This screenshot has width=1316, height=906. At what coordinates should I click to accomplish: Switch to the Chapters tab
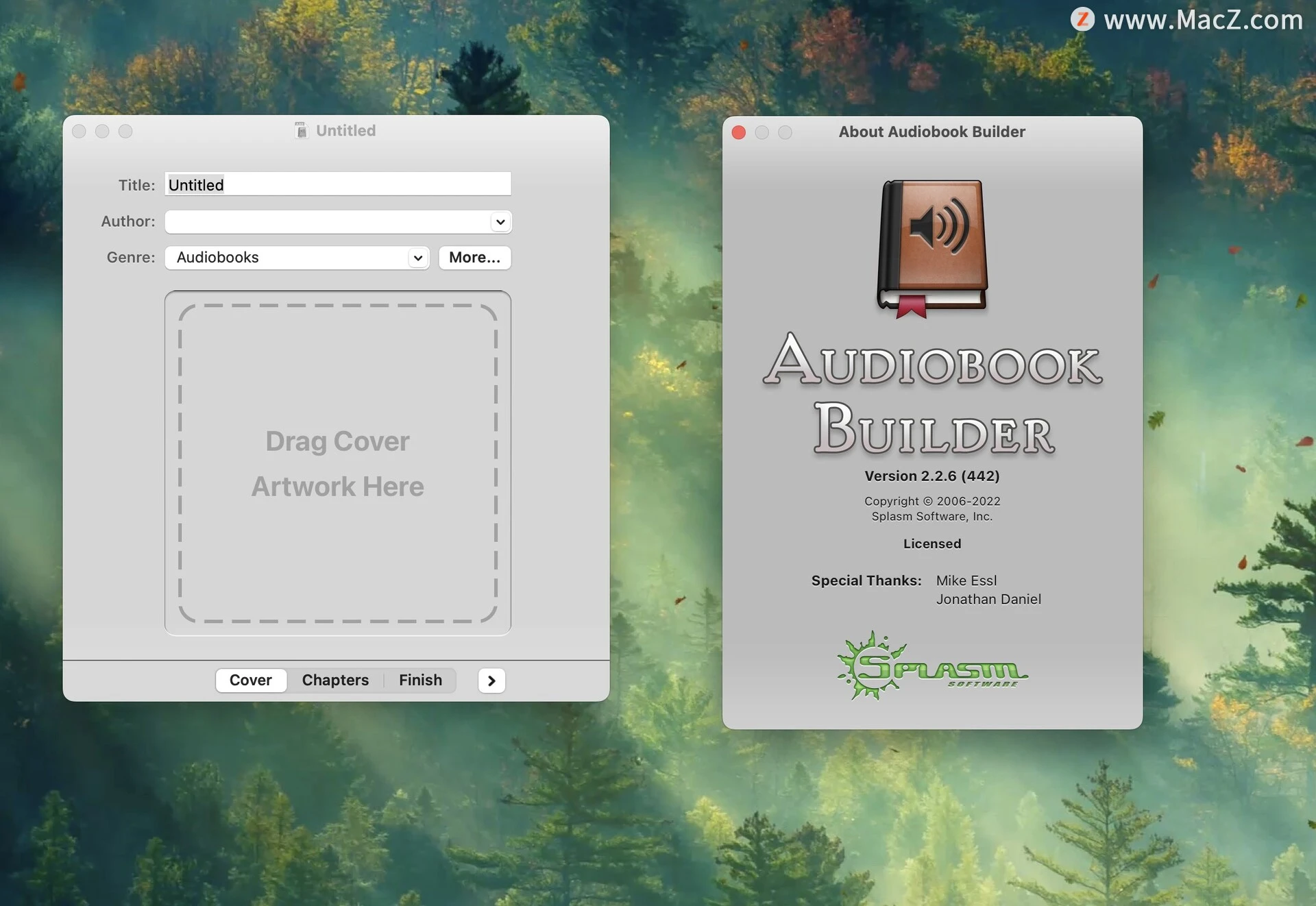coord(335,680)
